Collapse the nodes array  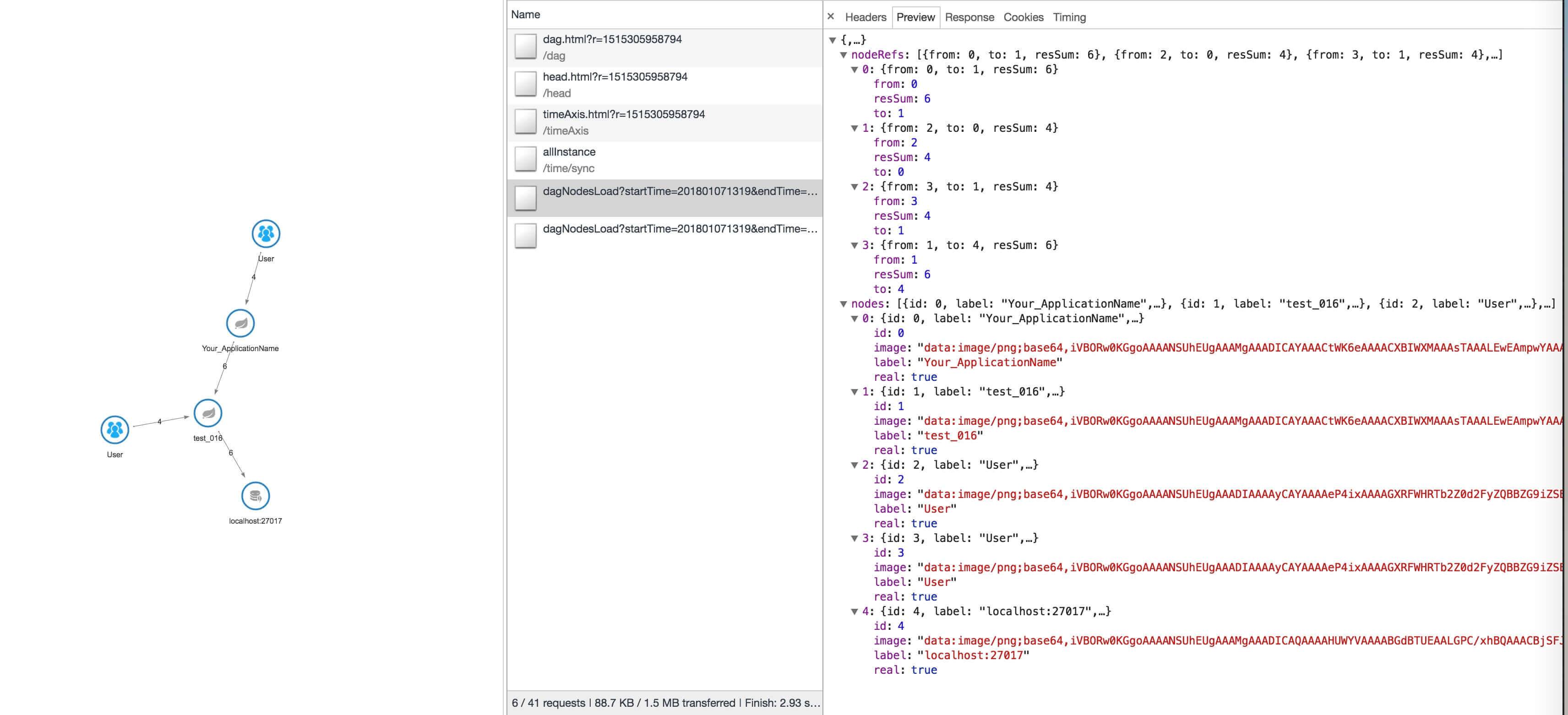[x=844, y=303]
